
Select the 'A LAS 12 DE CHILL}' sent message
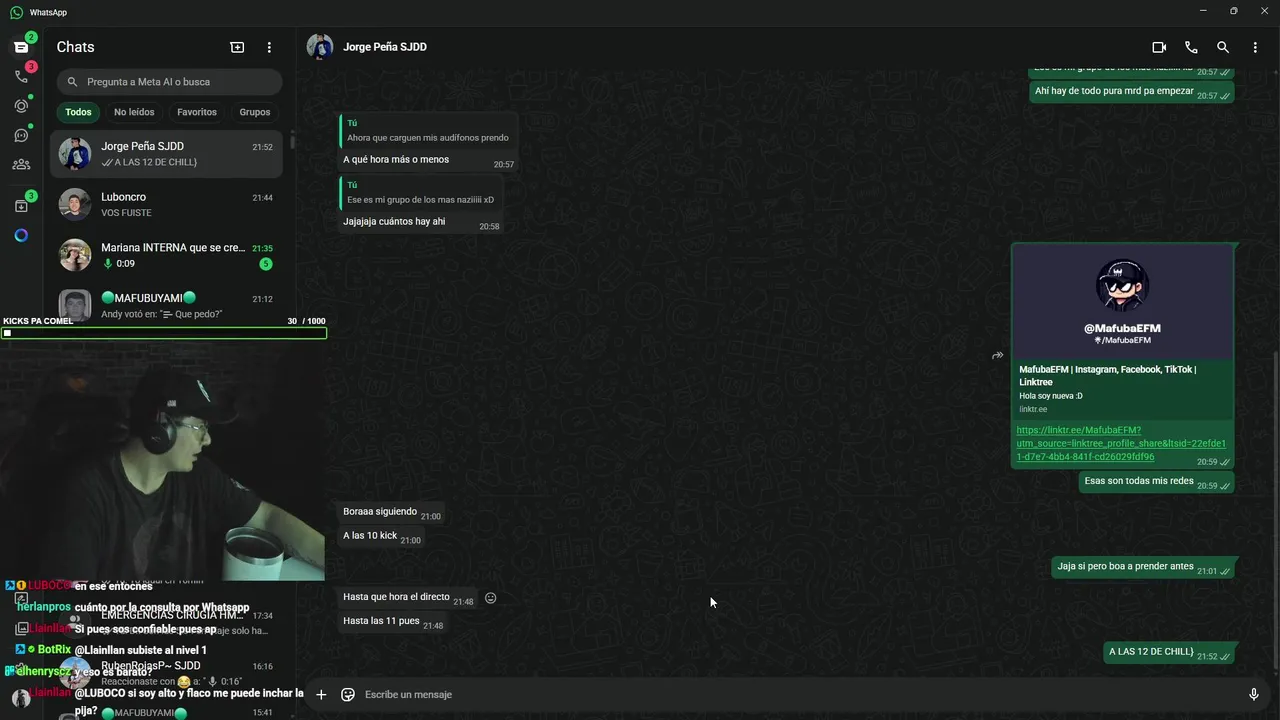coord(1169,652)
